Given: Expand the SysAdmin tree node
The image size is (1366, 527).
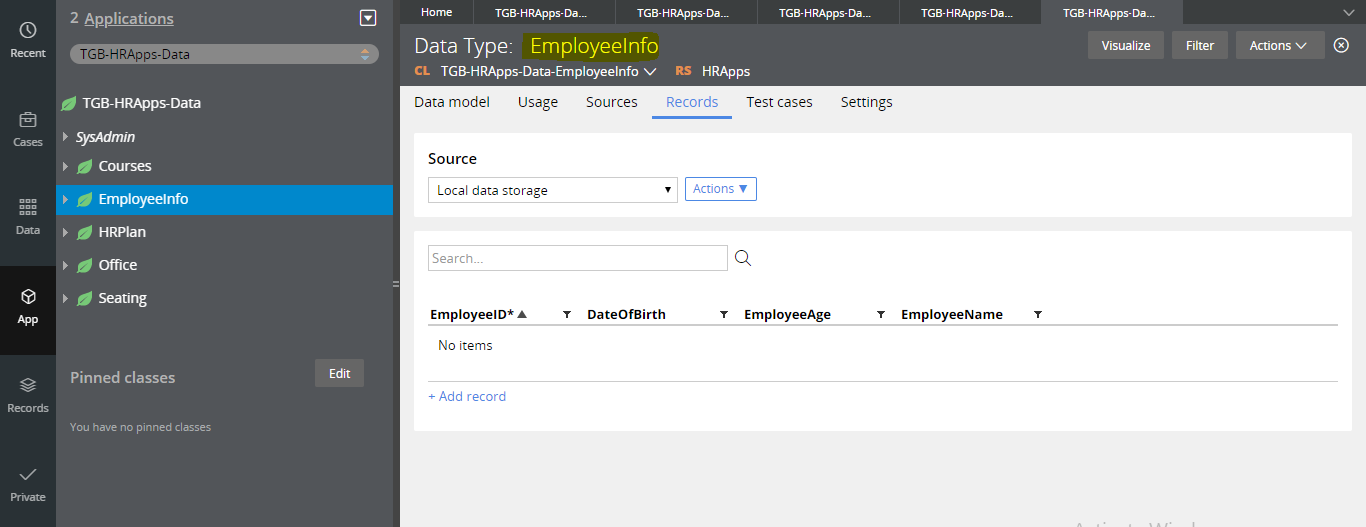Looking at the screenshot, I should point(66,137).
